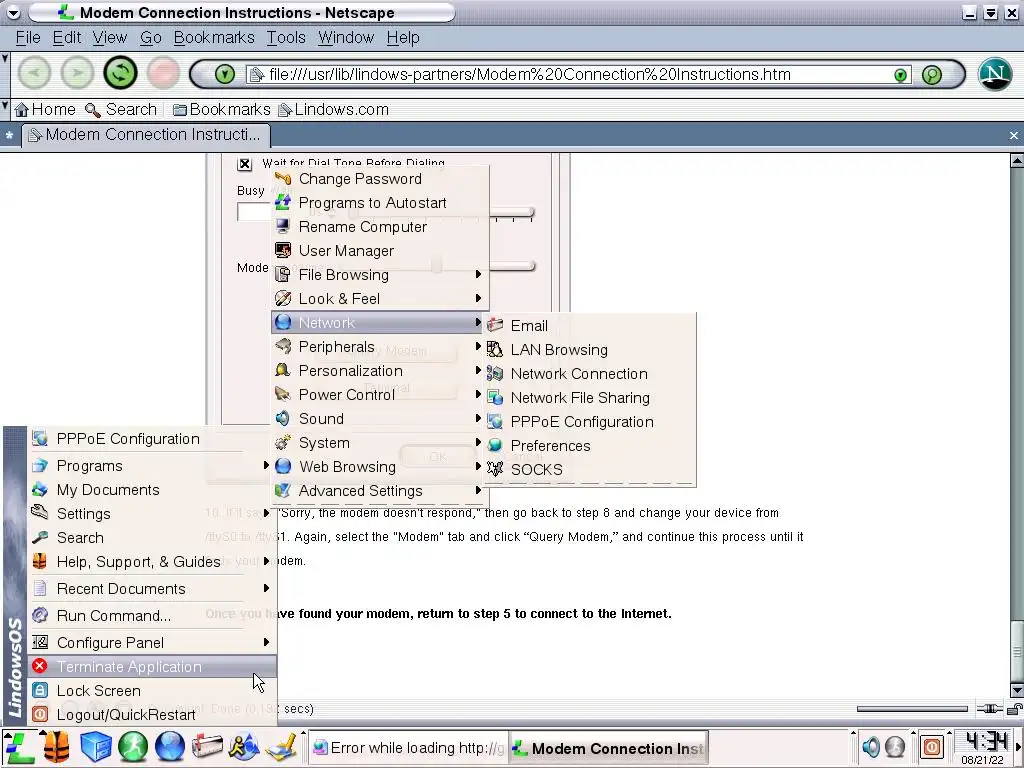Launch the blue globe web browser panel icon

click(170, 747)
